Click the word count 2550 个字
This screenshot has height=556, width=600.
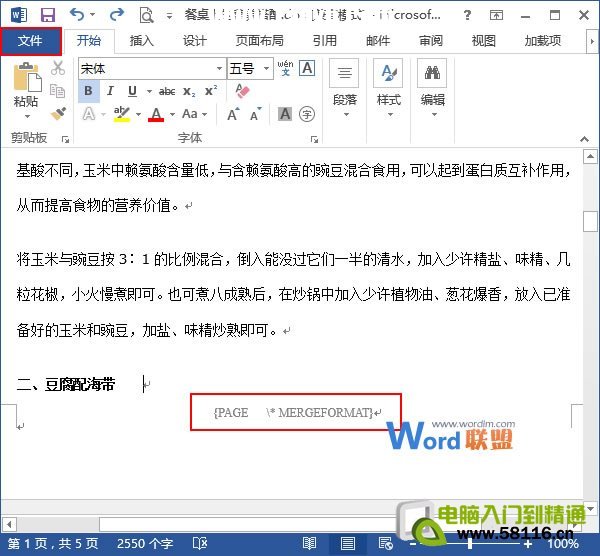click(x=145, y=543)
